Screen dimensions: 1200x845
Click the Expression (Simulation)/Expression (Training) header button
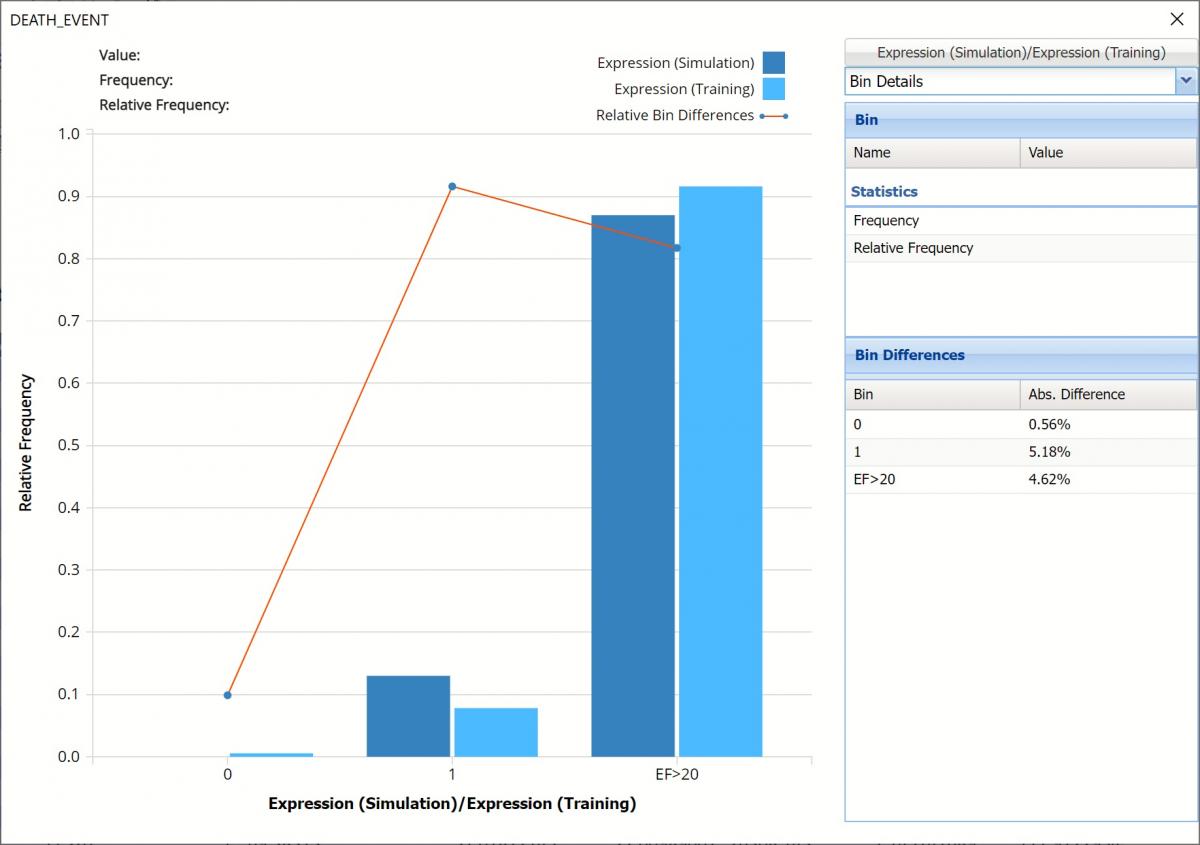[1020, 52]
